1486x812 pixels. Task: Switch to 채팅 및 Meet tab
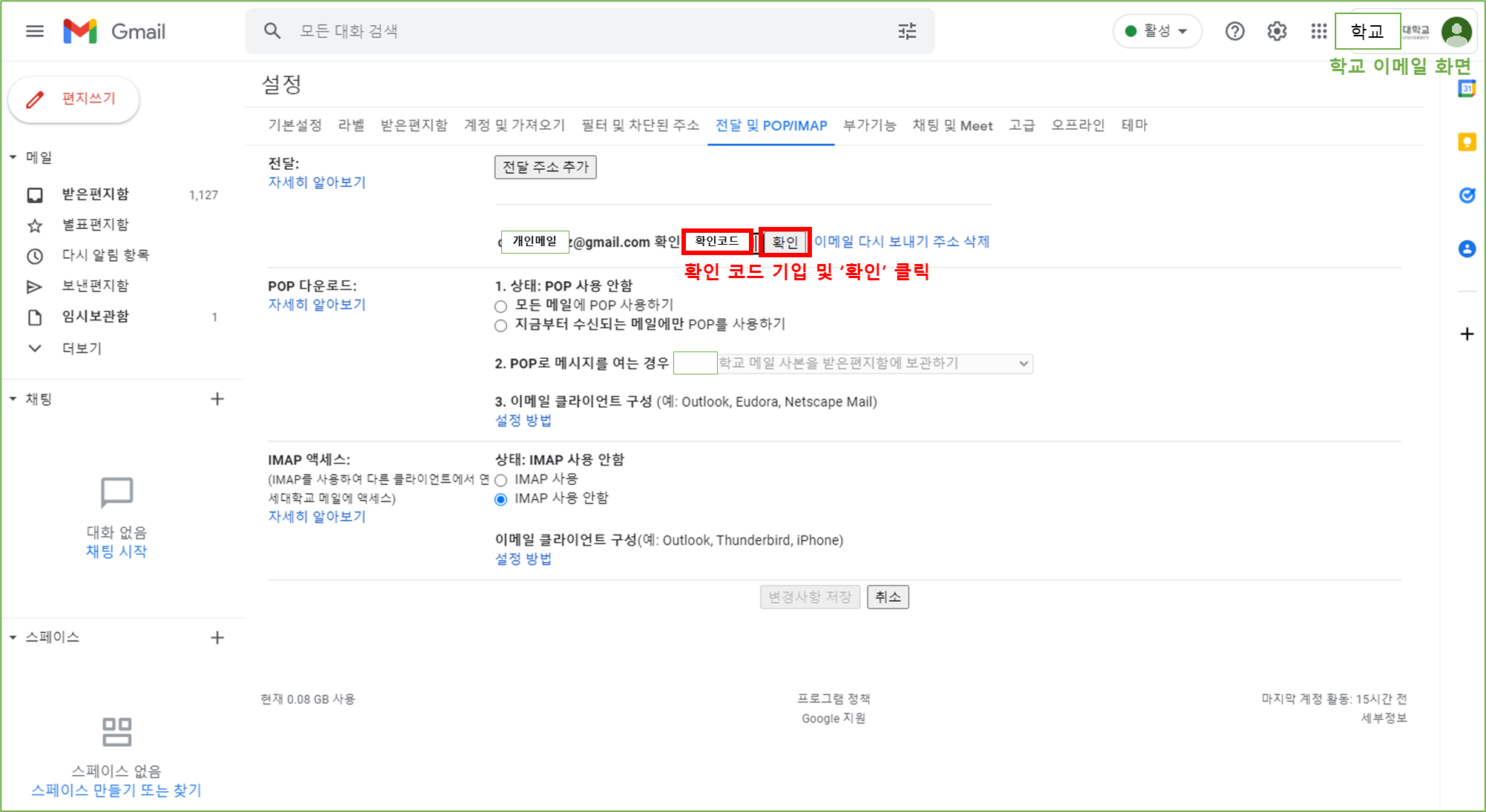[x=952, y=125]
